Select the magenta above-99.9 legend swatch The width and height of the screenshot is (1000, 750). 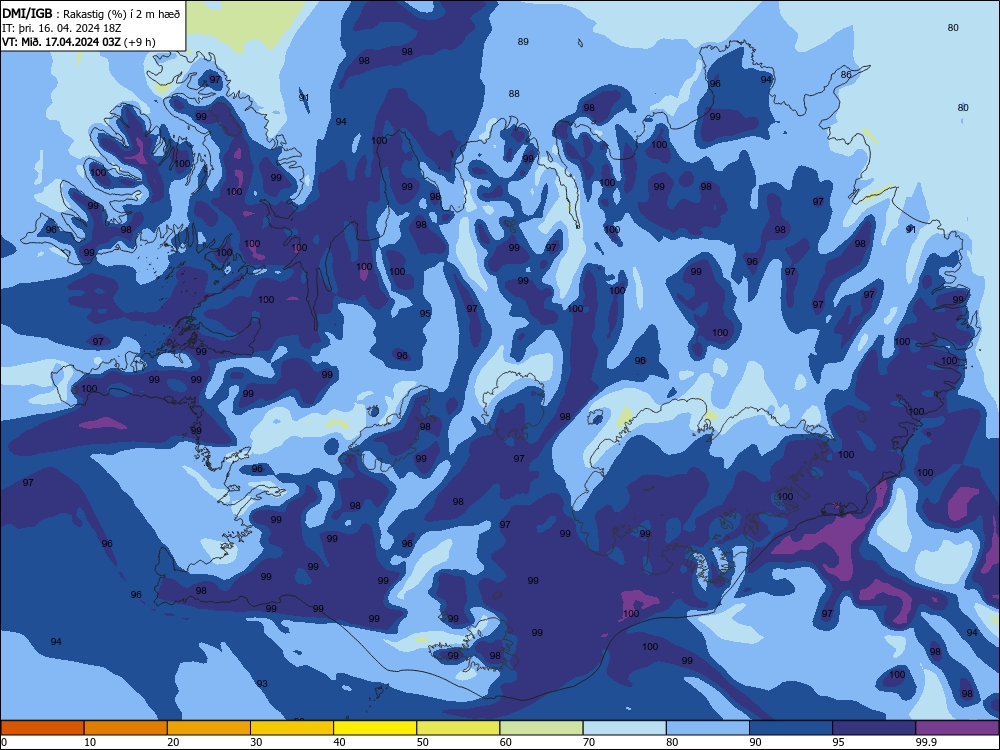[x=957, y=728]
